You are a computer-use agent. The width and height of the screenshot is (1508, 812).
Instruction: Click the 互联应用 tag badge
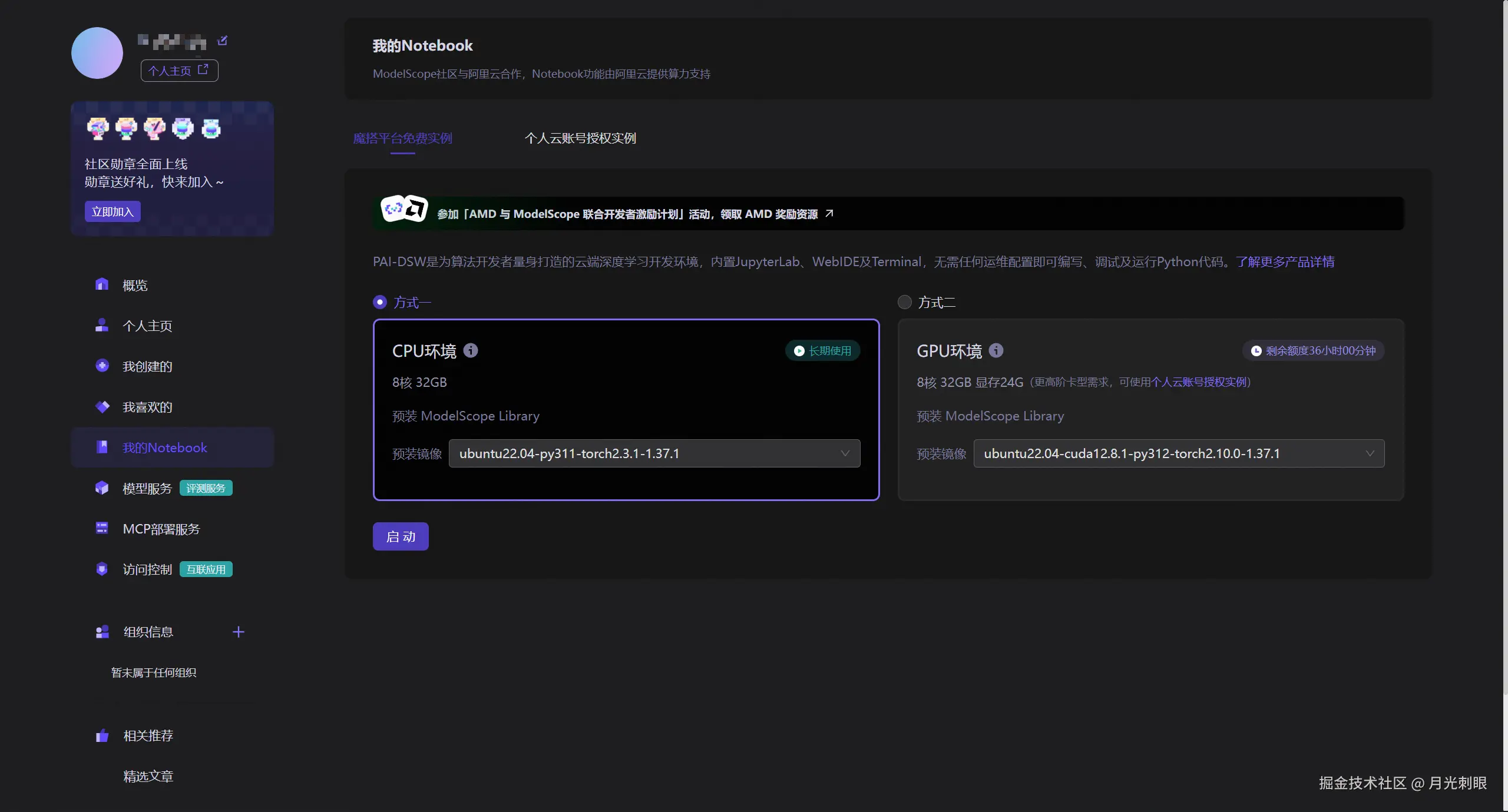tap(206, 569)
